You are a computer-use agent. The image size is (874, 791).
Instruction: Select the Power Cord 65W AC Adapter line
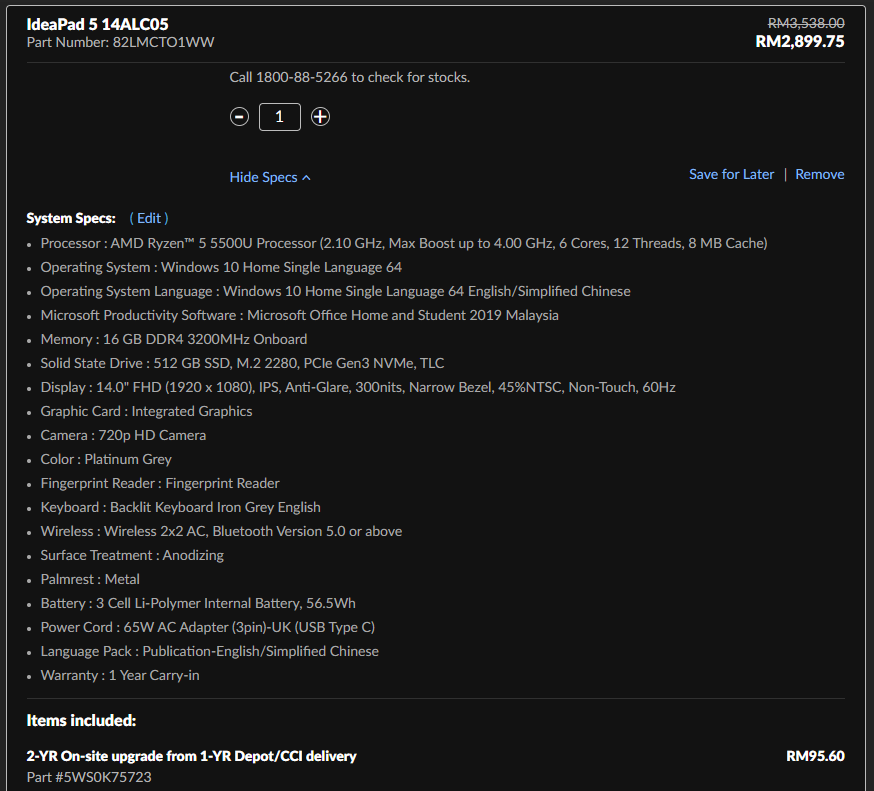(x=207, y=627)
